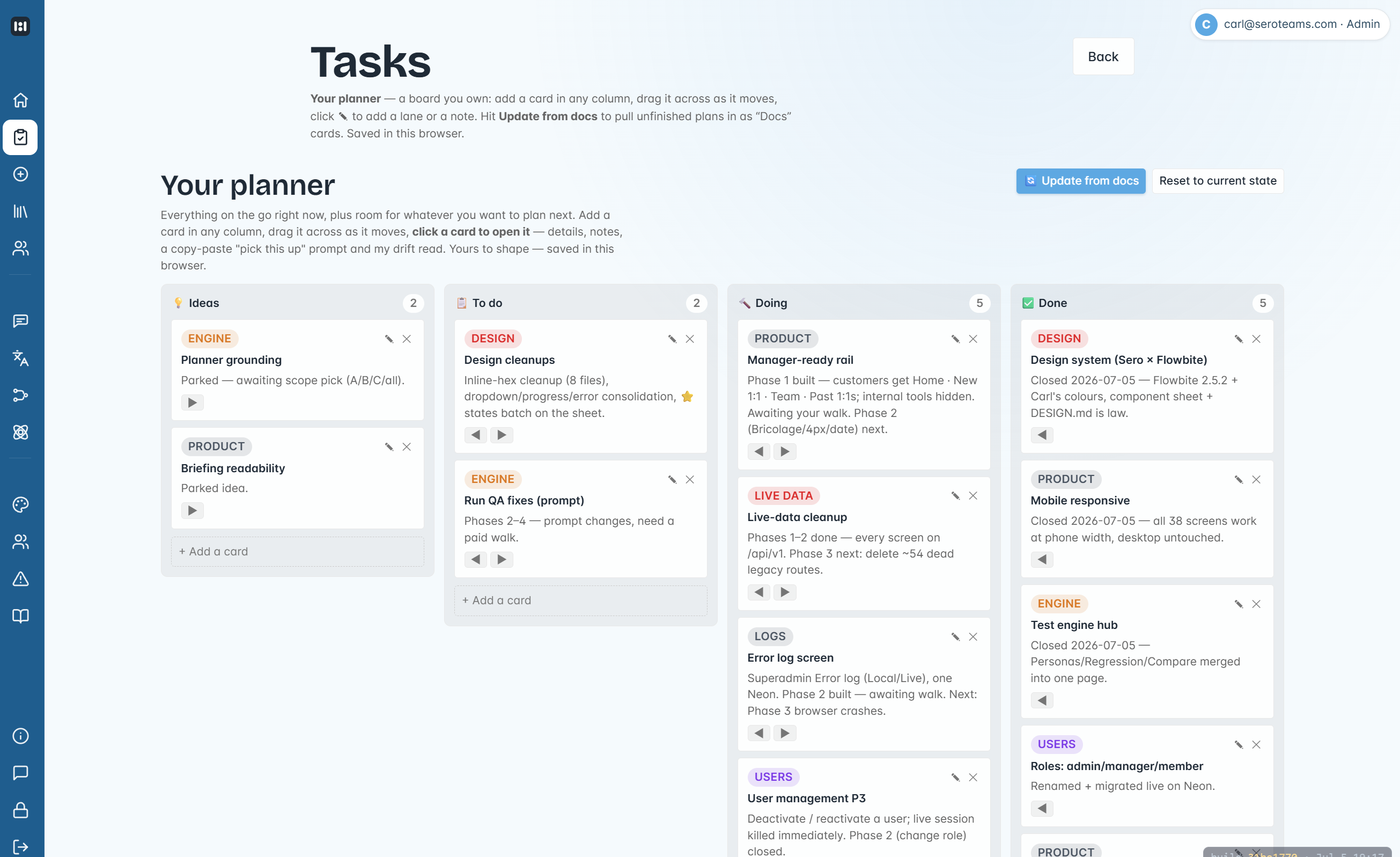Add a card in Ideas column
The image size is (1400, 857).
coord(298,551)
